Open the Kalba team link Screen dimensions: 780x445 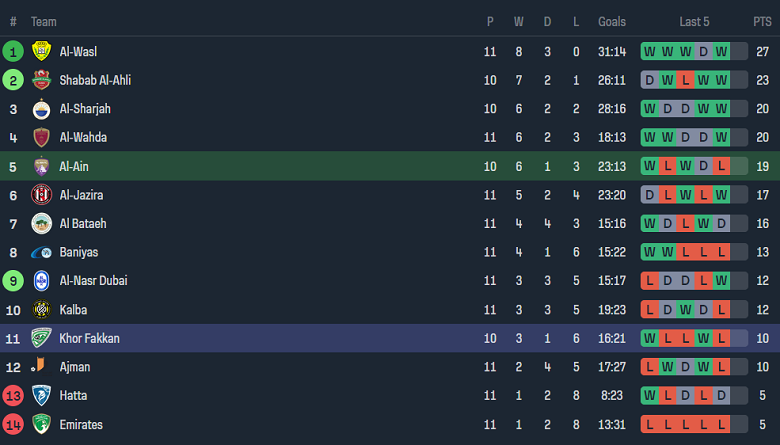tap(75, 310)
